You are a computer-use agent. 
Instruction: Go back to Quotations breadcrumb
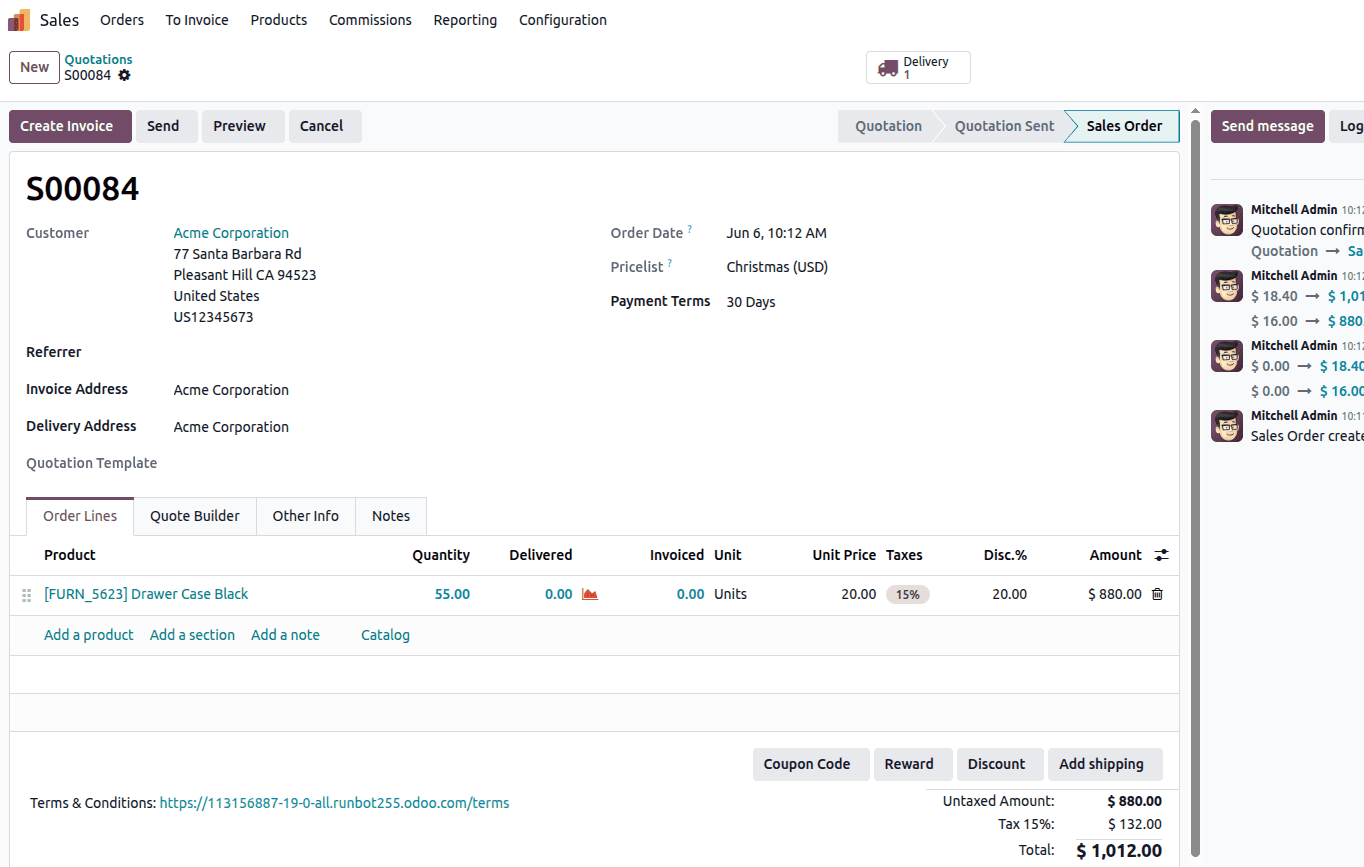(98, 59)
